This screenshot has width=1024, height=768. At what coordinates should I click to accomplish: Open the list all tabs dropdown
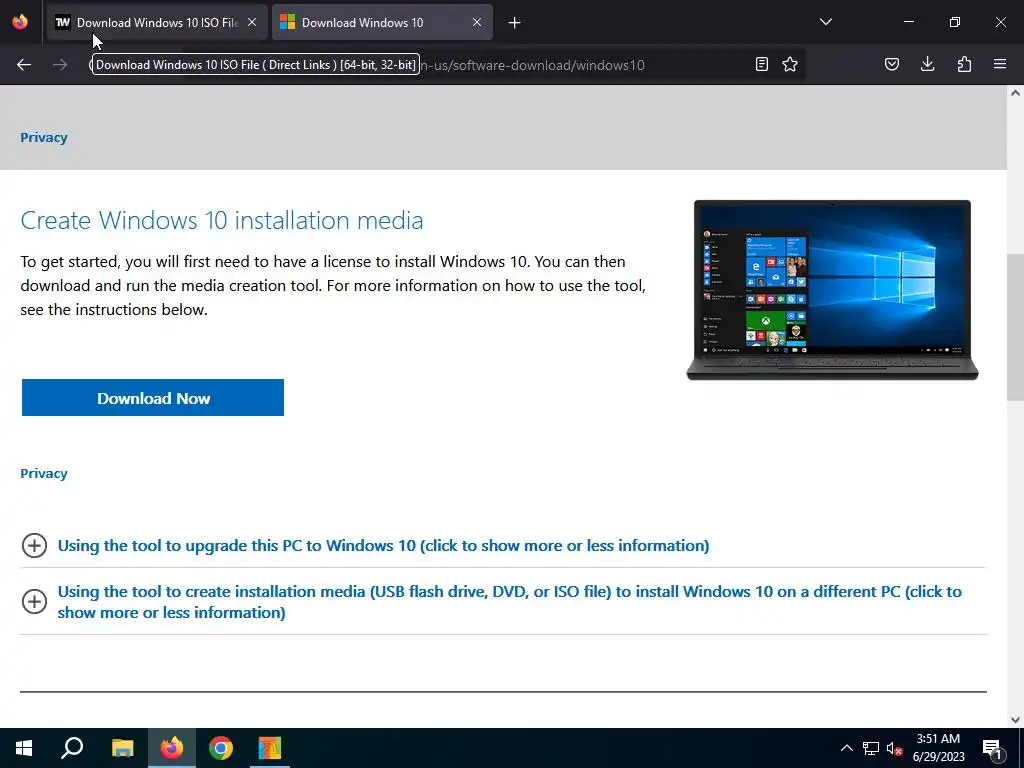825,22
